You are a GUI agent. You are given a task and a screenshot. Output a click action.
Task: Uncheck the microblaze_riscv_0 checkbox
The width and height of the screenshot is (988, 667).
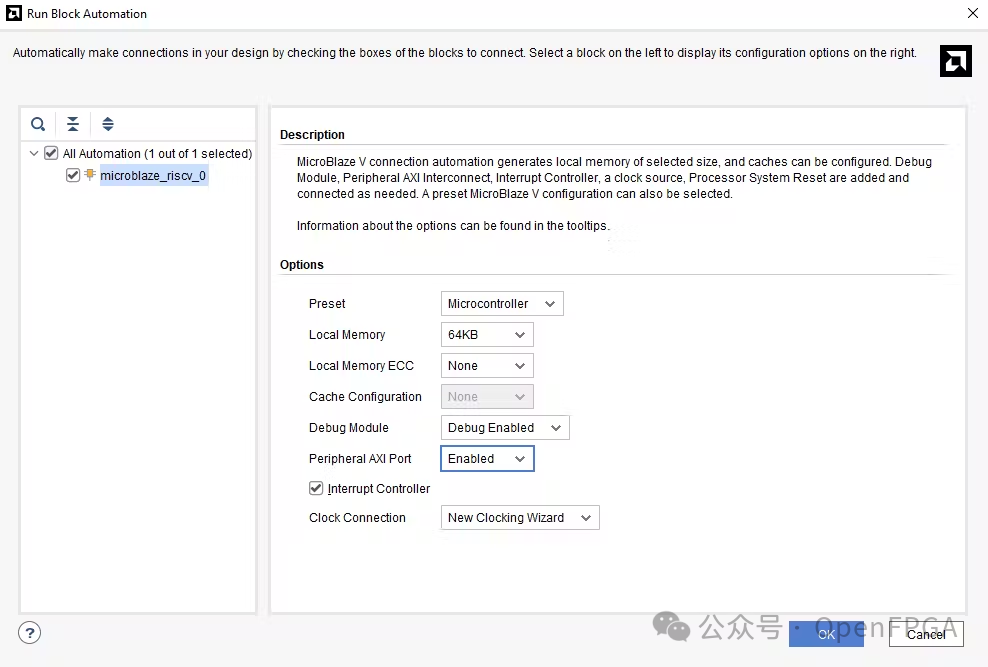click(73, 175)
